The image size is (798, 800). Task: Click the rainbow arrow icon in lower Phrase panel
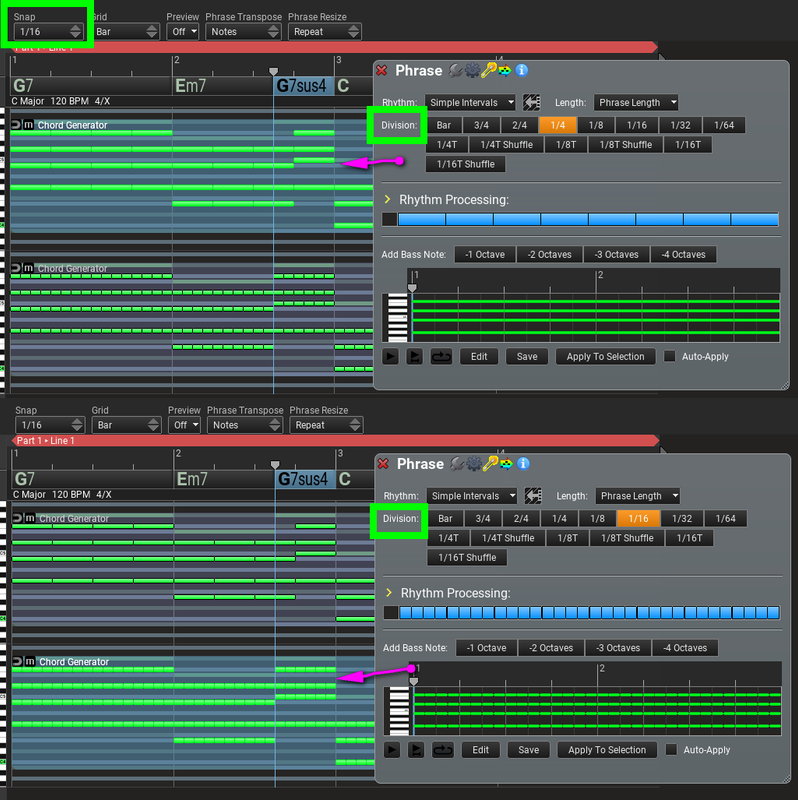click(506, 464)
